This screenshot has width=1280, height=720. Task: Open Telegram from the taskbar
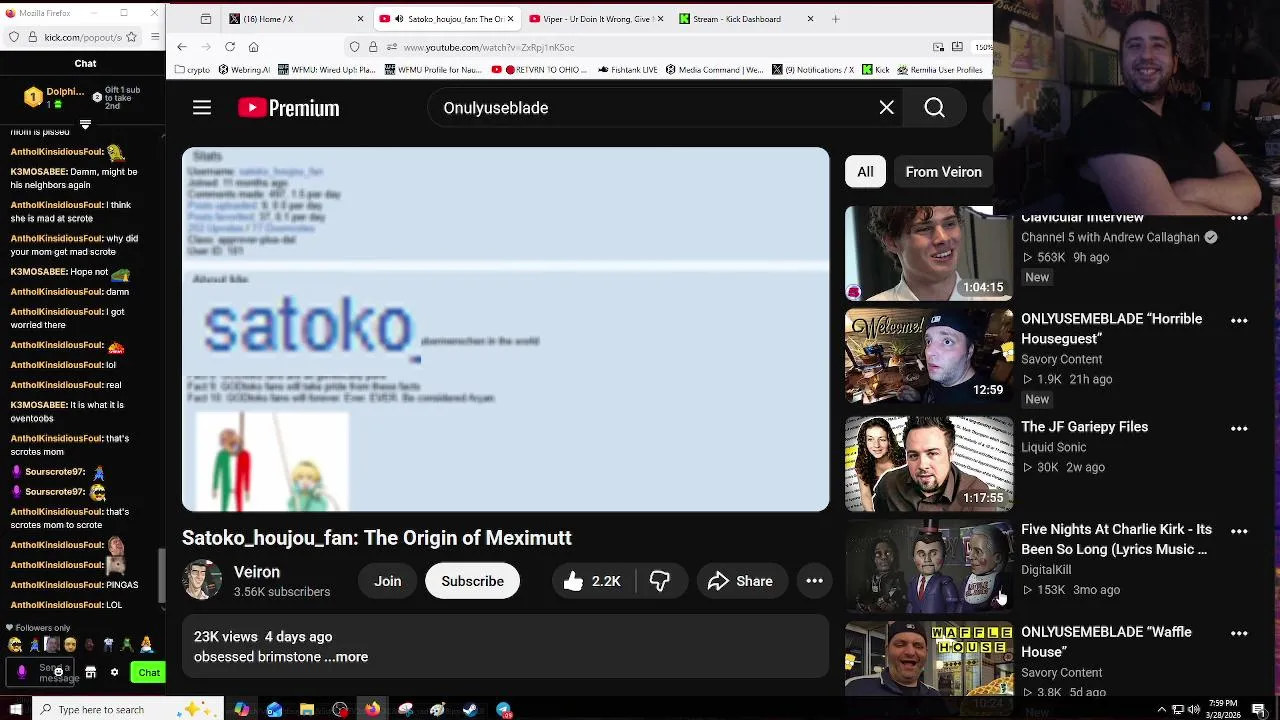click(x=503, y=710)
